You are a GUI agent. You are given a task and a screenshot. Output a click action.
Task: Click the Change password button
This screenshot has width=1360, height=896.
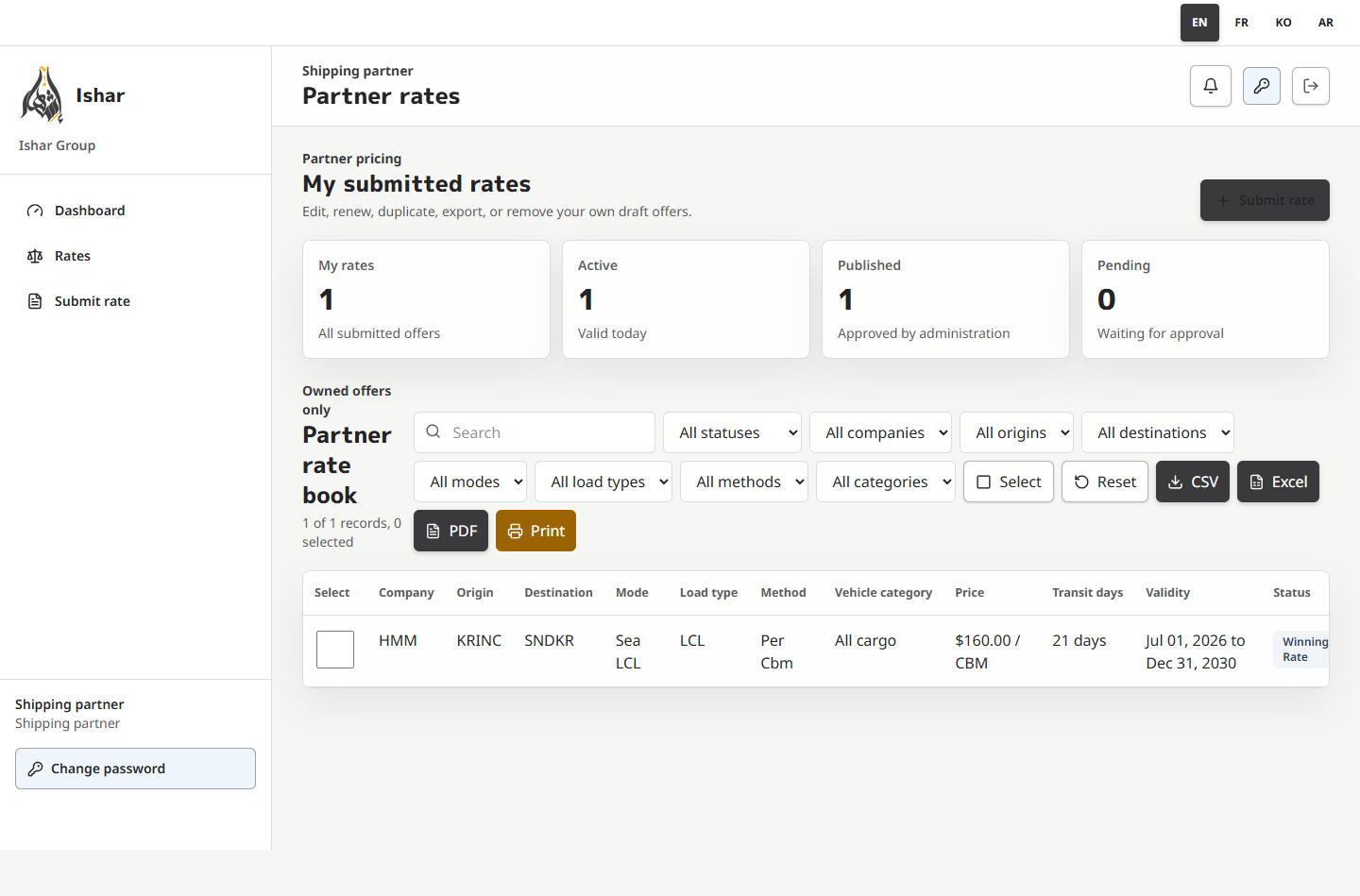(135, 769)
